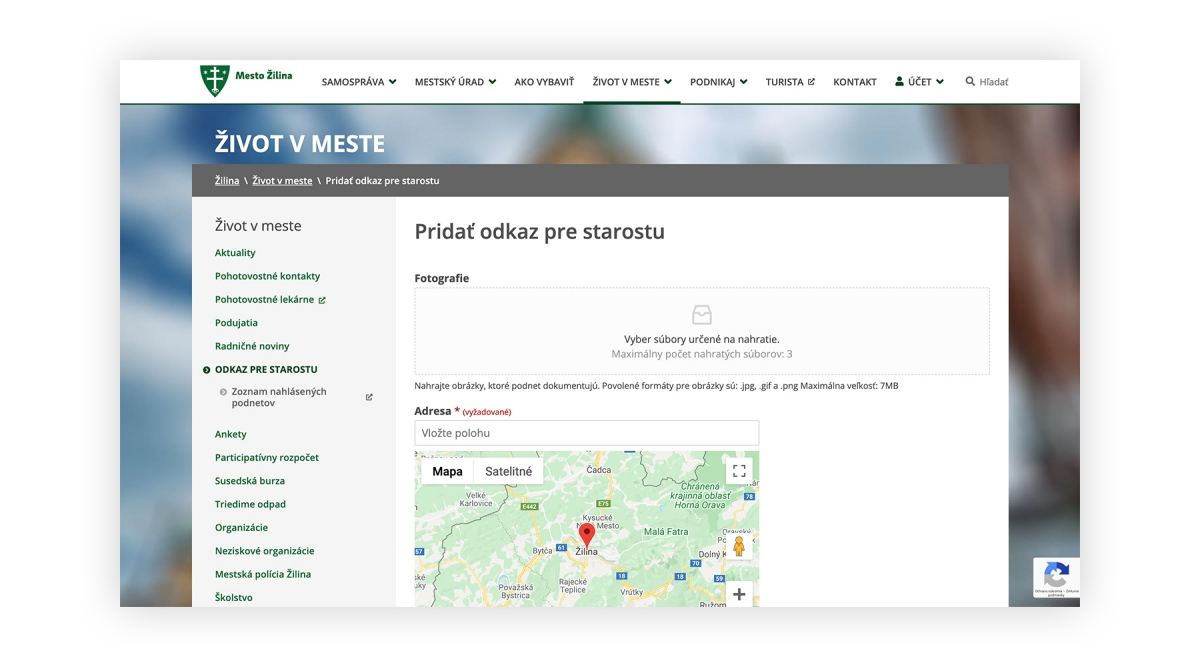
Task: Click the Street View pegman icon
Action: [x=739, y=546]
